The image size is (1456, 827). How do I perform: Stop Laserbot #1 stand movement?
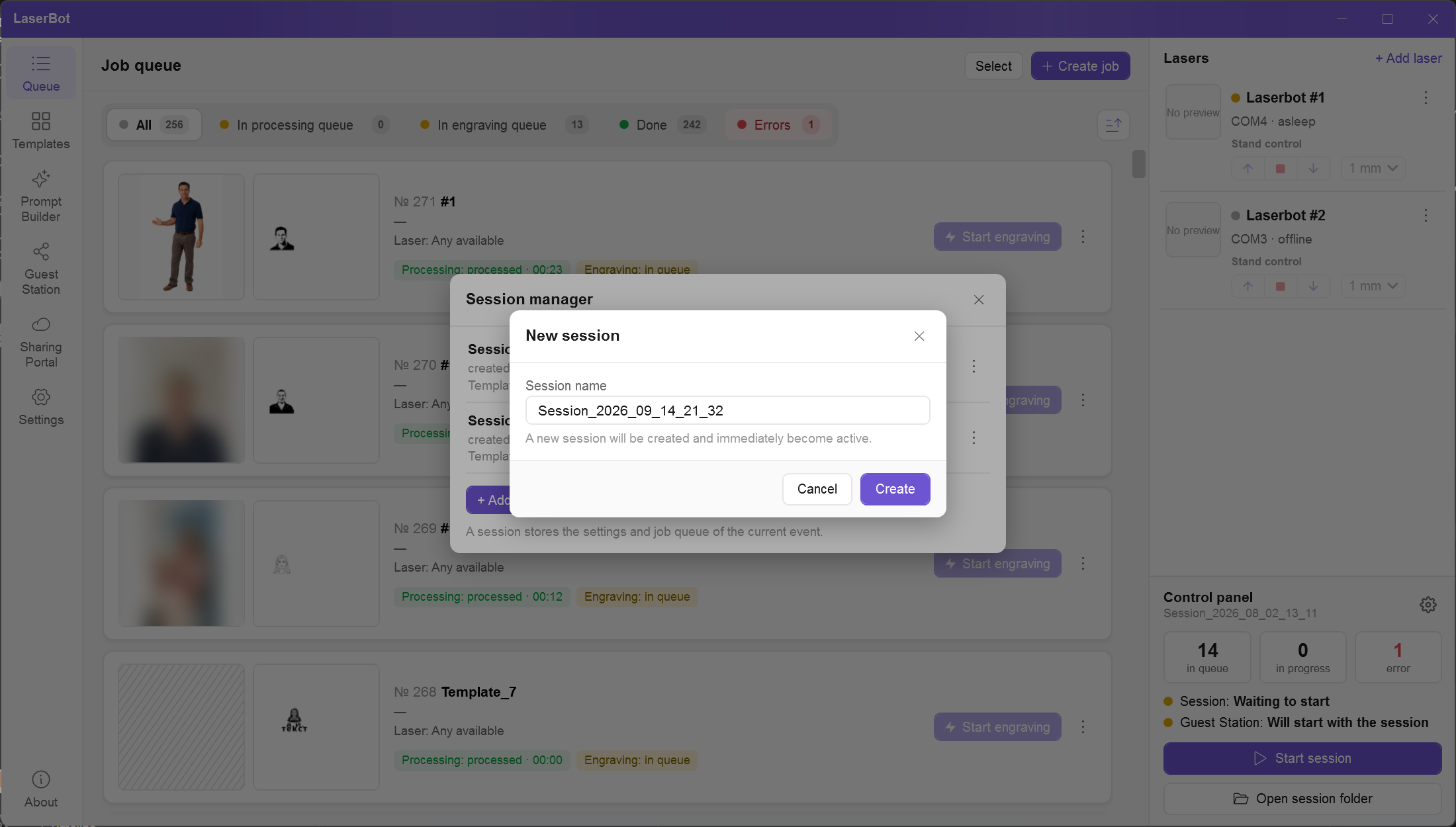point(1281,169)
